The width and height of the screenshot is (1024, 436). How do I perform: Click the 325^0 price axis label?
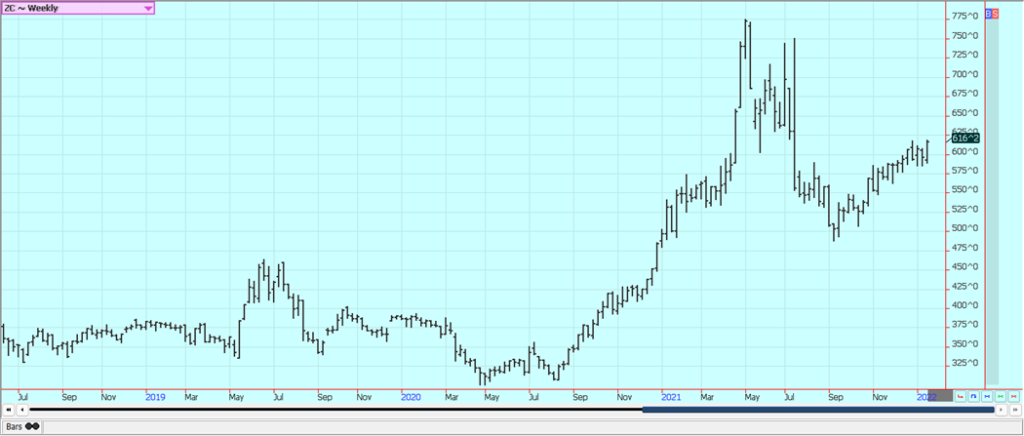pos(964,363)
